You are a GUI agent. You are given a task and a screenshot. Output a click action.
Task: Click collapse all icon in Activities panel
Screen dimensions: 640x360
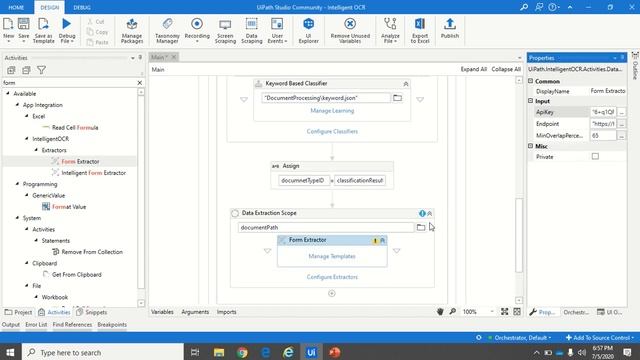[x=26, y=70]
